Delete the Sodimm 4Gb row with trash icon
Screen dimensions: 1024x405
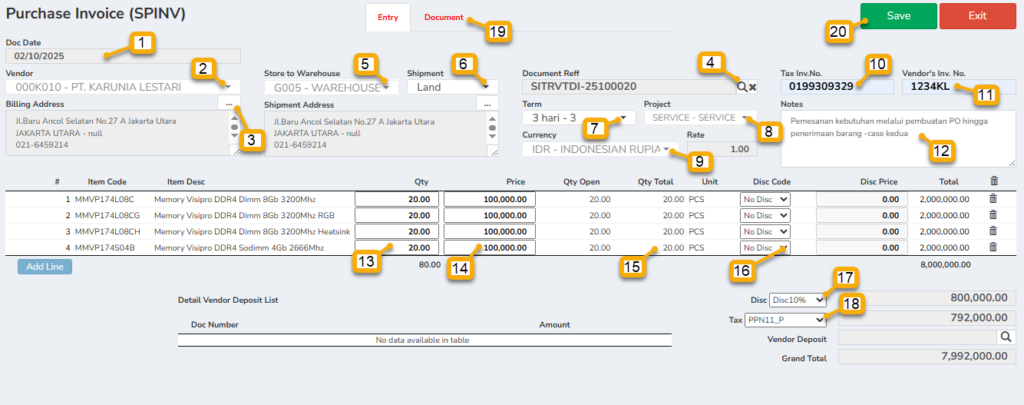click(993, 247)
